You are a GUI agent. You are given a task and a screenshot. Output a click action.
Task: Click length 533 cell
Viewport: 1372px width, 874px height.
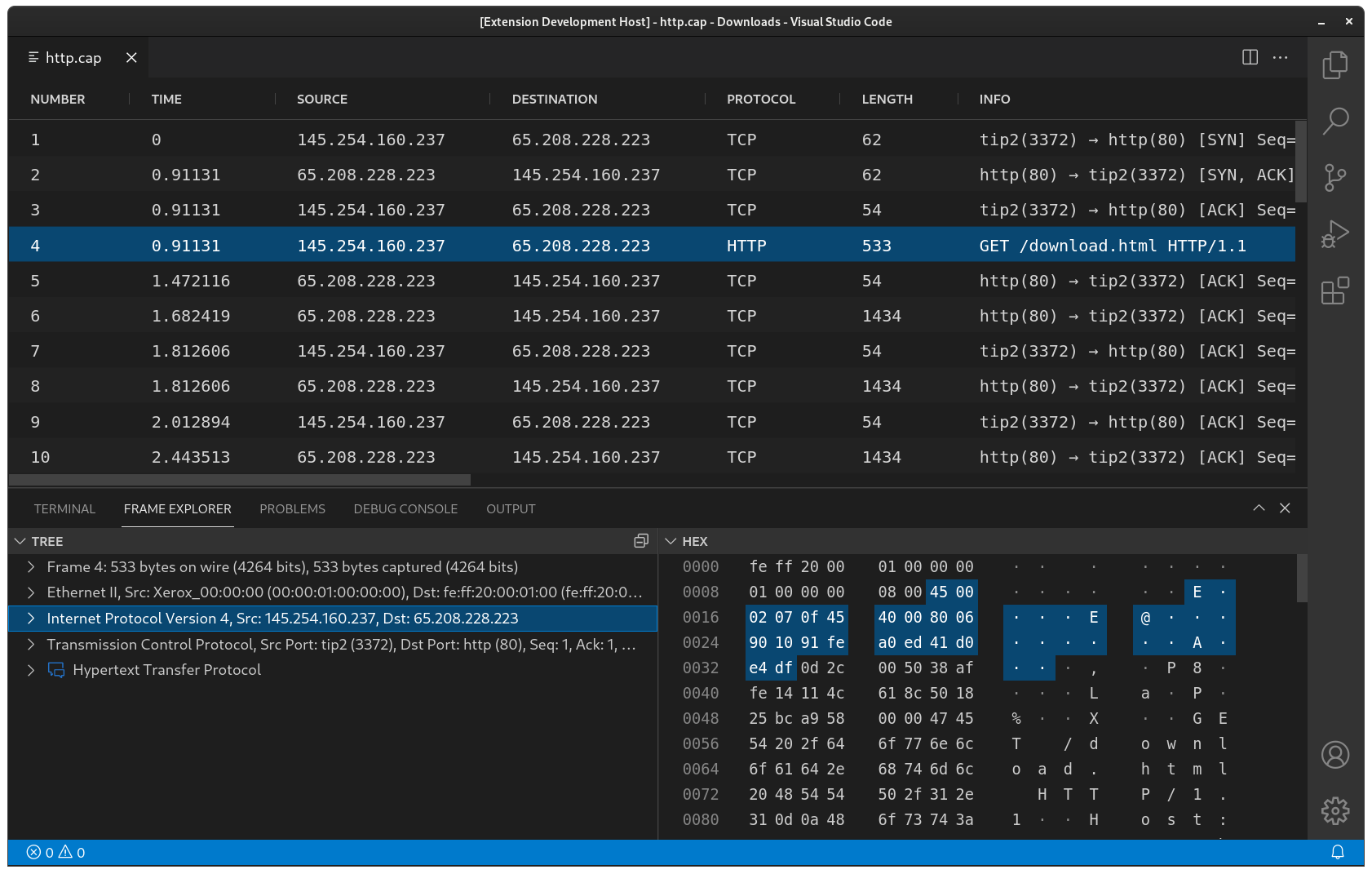click(877, 246)
